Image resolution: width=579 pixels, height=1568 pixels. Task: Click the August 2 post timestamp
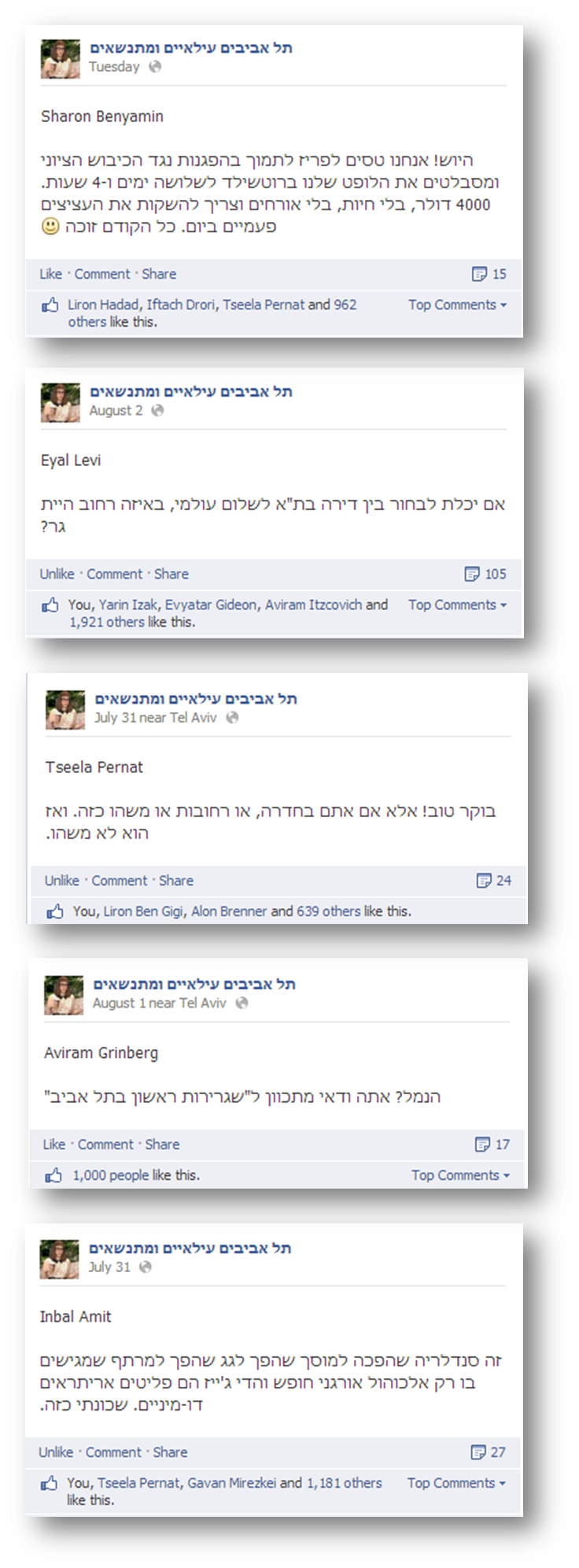tap(116, 411)
